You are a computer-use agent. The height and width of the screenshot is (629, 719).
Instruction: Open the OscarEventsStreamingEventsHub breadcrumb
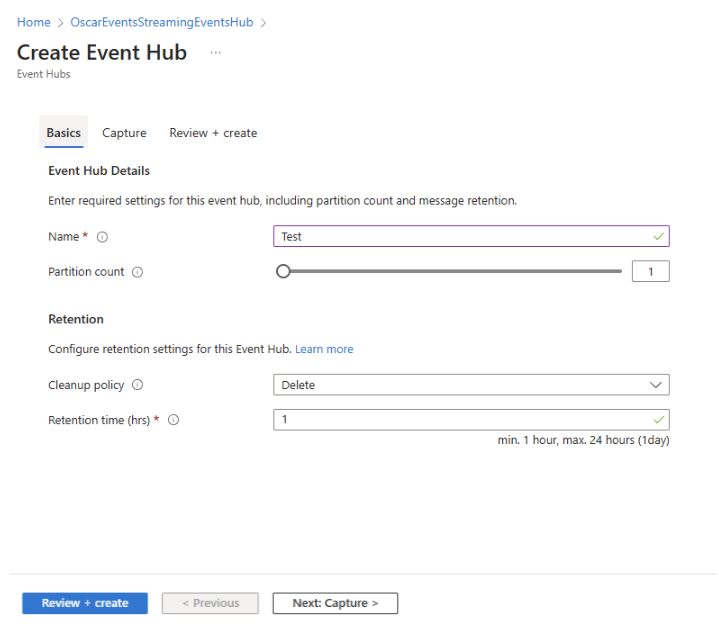point(161,22)
